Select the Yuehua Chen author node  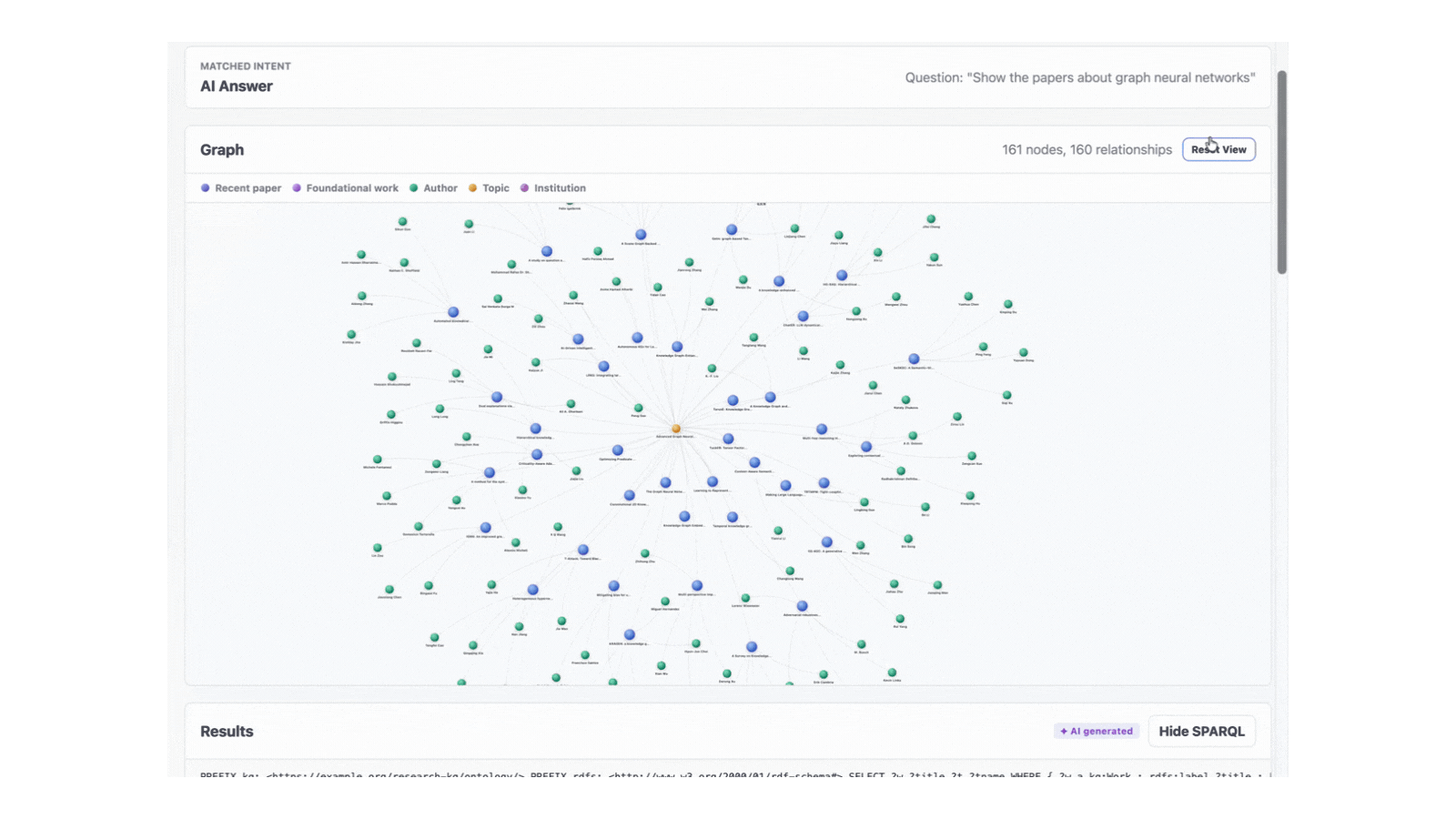[x=968, y=297]
